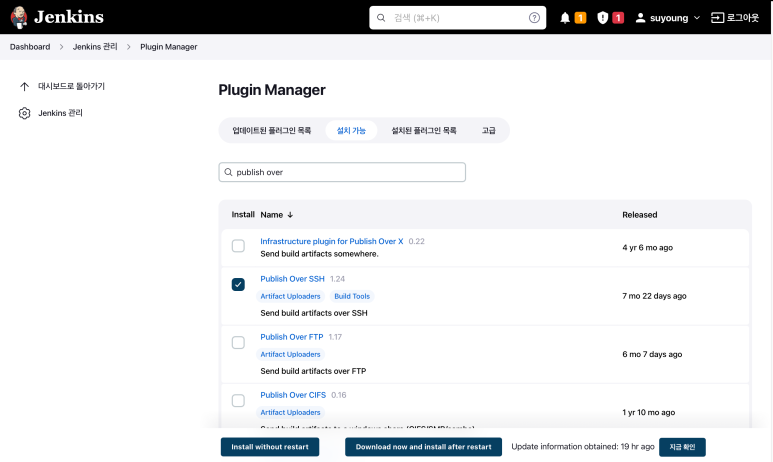Click Artifact Uploaders tag under Publish Over FTP
The image size is (773, 462).
point(290,355)
